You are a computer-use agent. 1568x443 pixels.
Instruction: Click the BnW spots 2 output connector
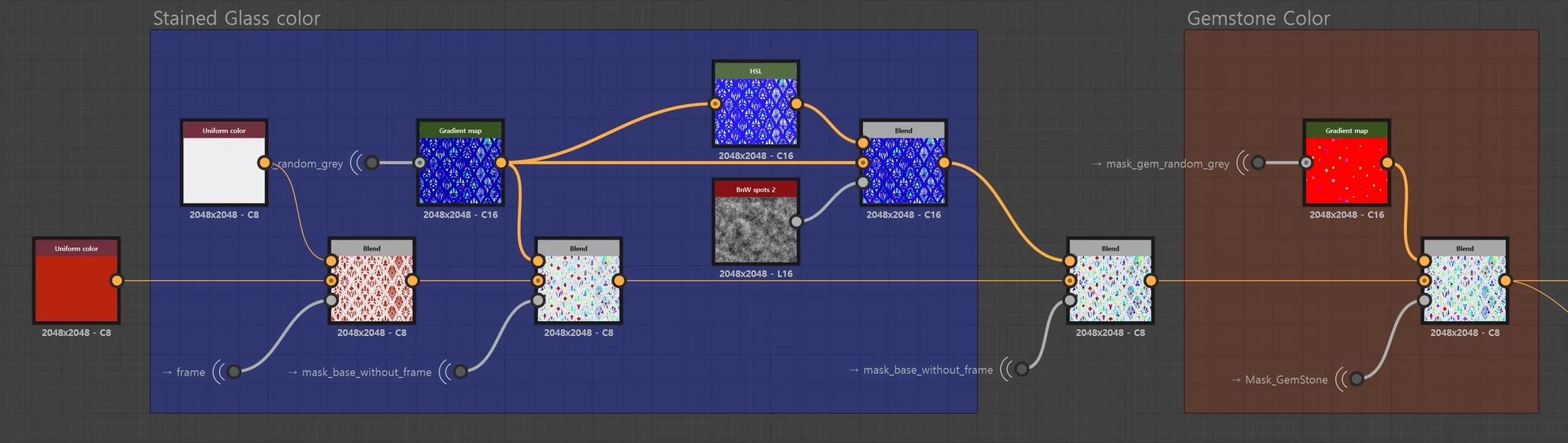click(x=796, y=221)
